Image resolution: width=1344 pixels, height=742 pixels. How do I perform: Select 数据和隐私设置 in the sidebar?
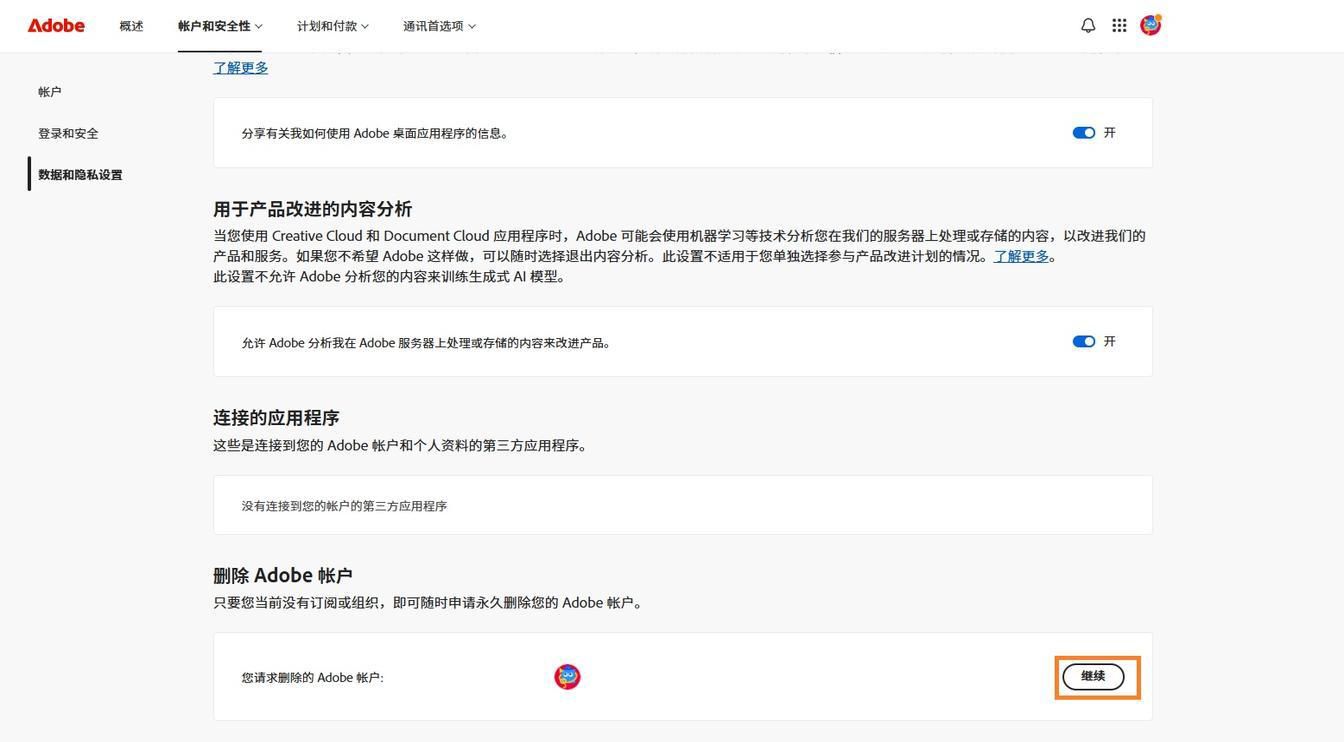[80, 175]
